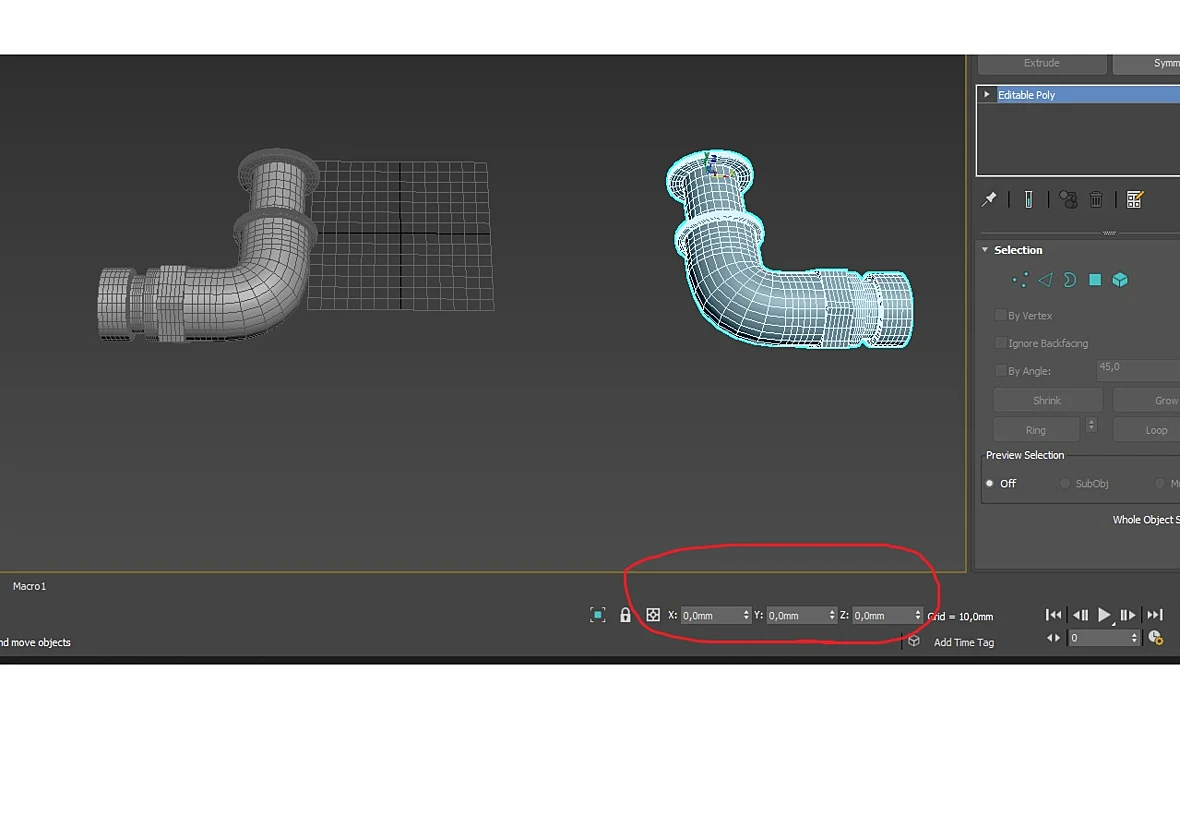Enable the By Vertex checkbox
The height and width of the screenshot is (827, 1180).
[x=1001, y=315]
